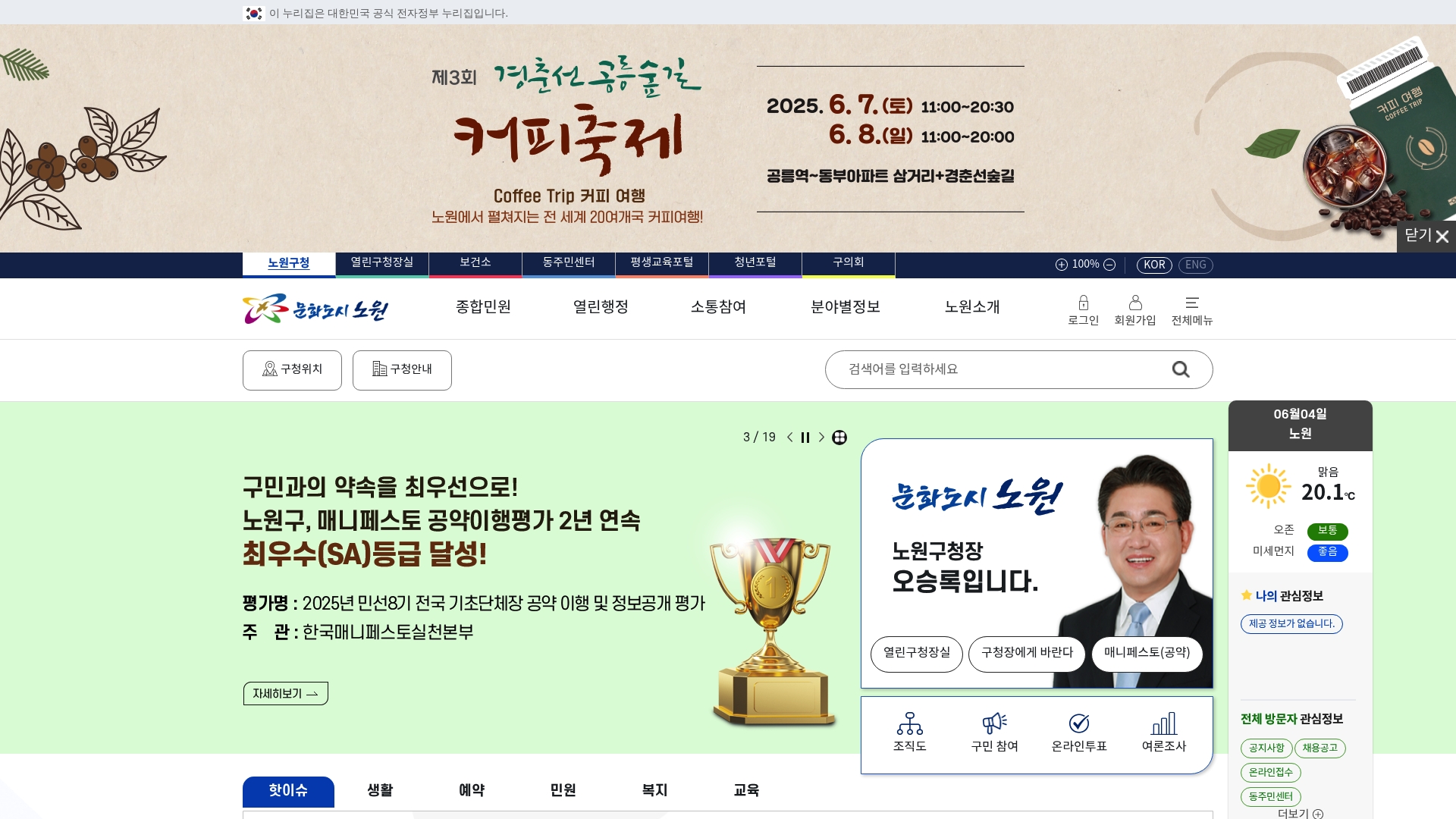Viewport: 1456px width, 819px height.
Task: Open the 조직도 organization chart icon
Action: (x=909, y=723)
